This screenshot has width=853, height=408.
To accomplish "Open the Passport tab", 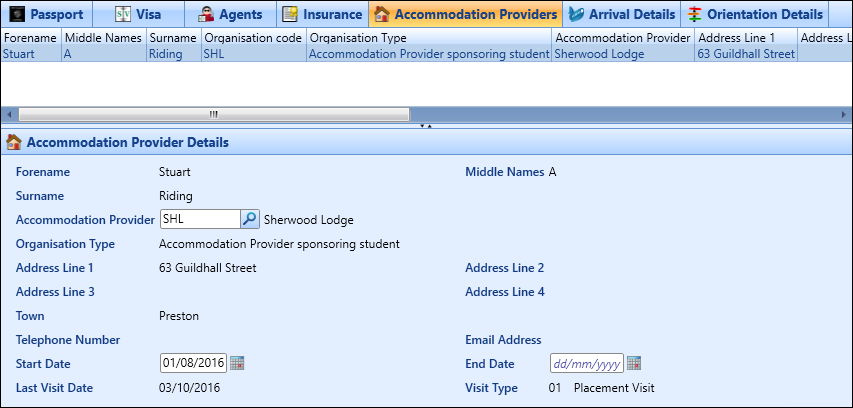I will pyautogui.click(x=46, y=14).
